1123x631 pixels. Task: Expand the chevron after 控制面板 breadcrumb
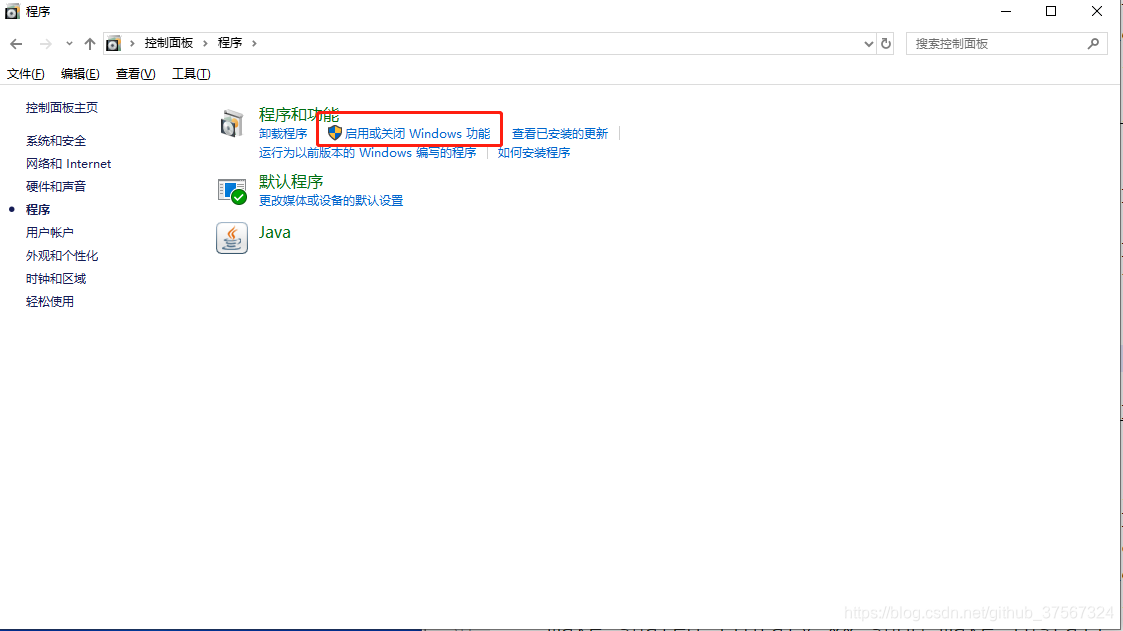[x=205, y=43]
